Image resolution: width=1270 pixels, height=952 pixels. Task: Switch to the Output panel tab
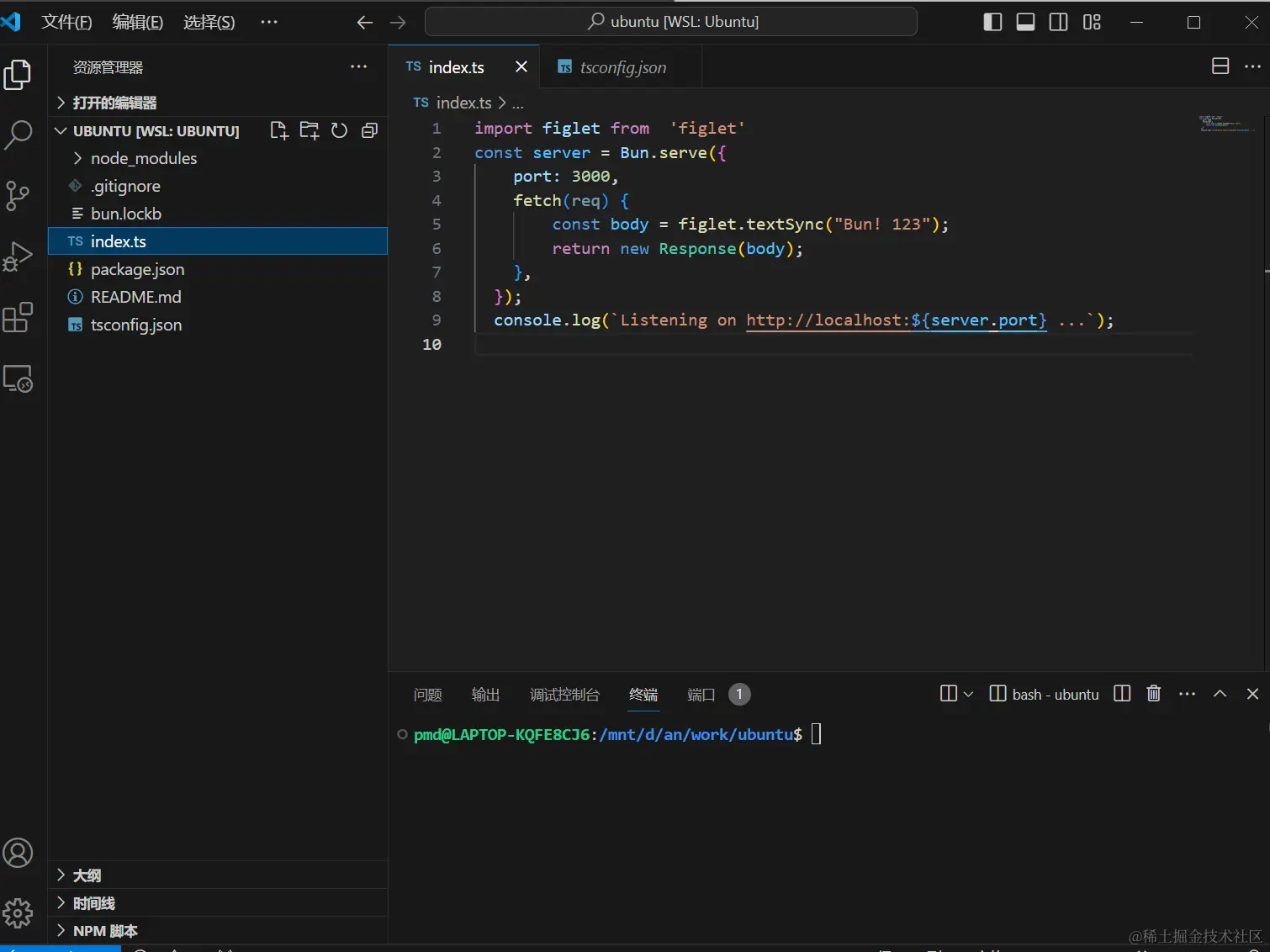(x=485, y=695)
